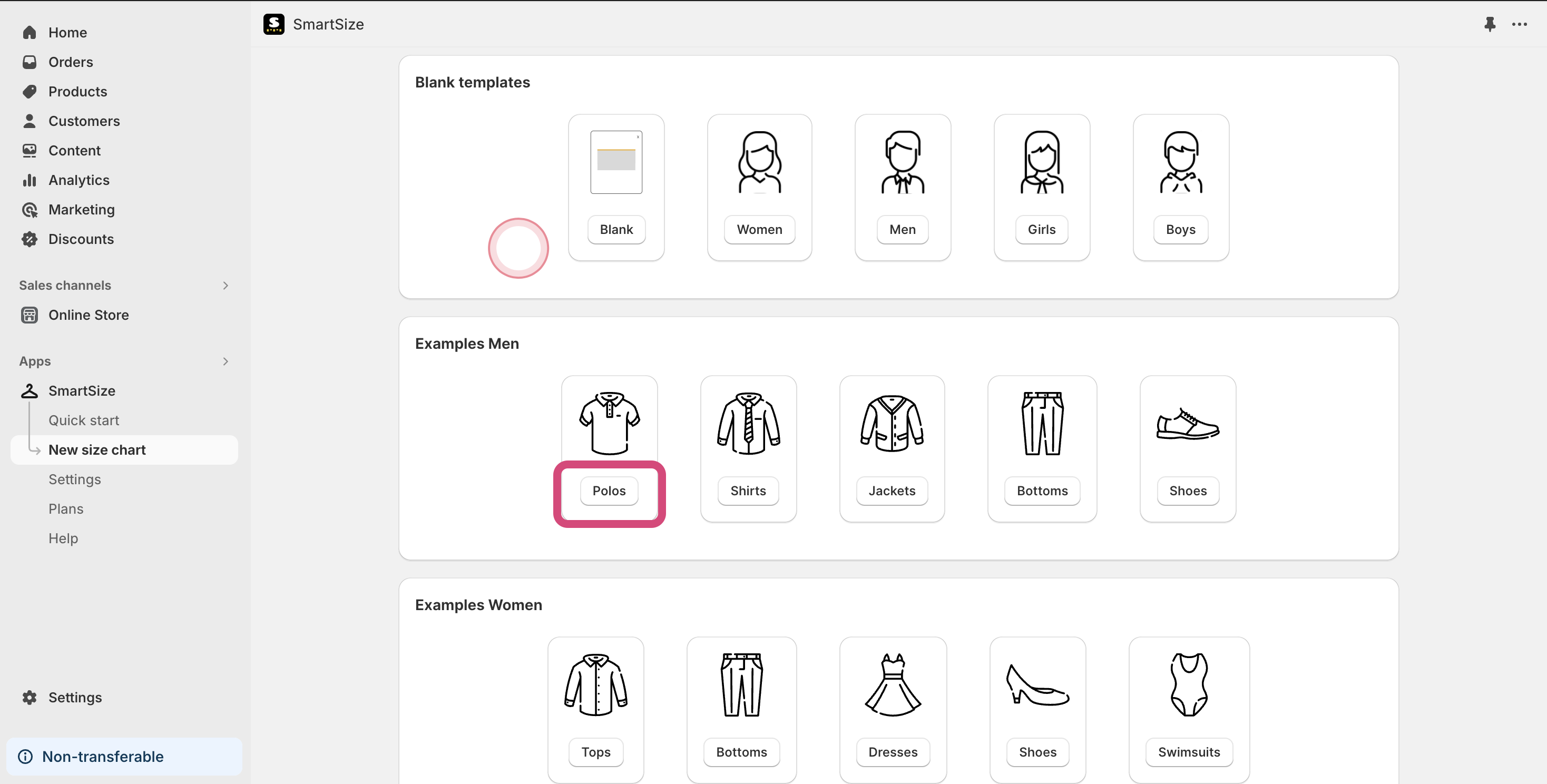Image resolution: width=1547 pixels, height=784 pixels.
Task: Select the Jackets example button
Action: coord(892,491)
